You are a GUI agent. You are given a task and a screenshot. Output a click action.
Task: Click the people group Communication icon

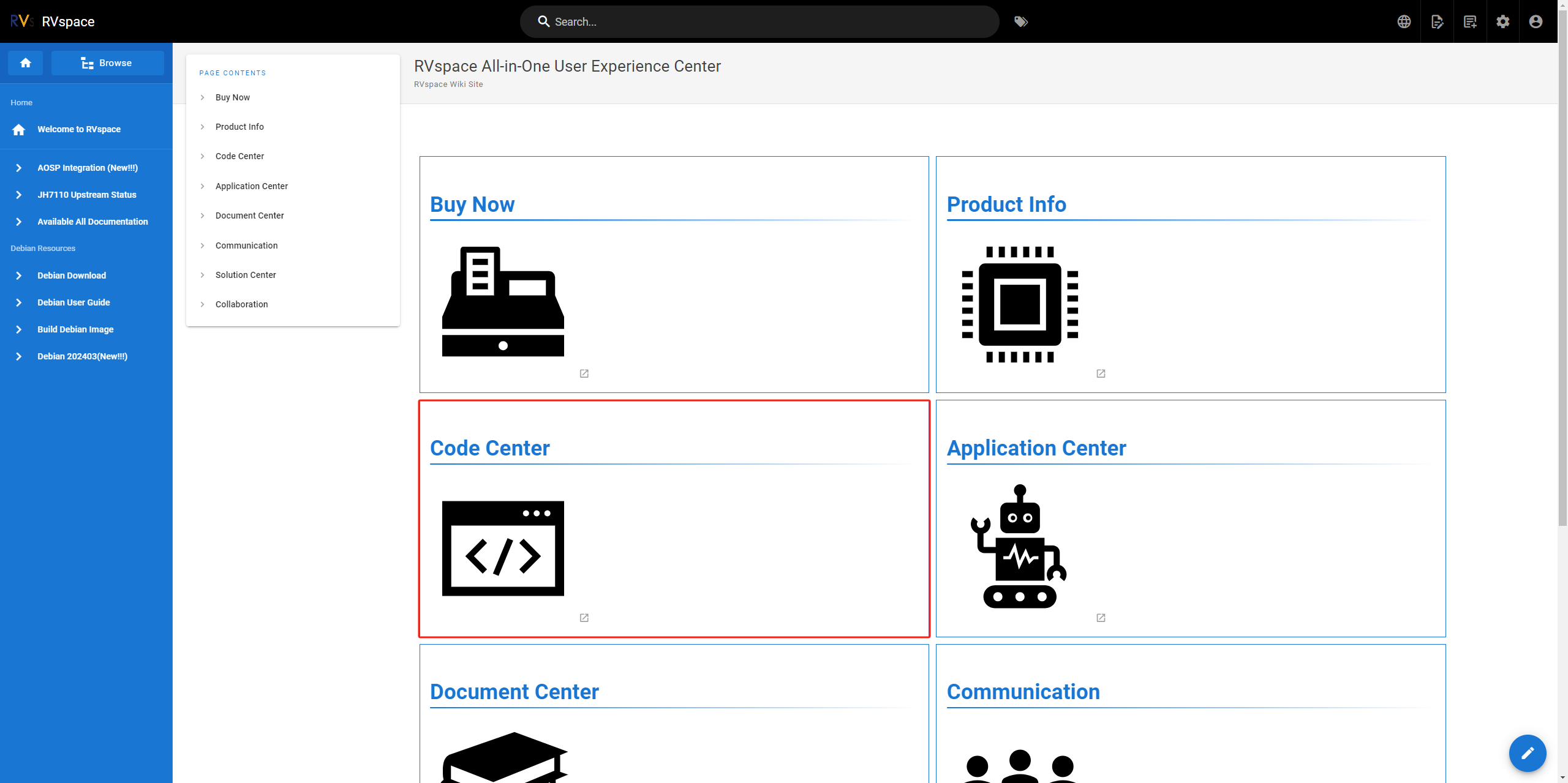1020,766
